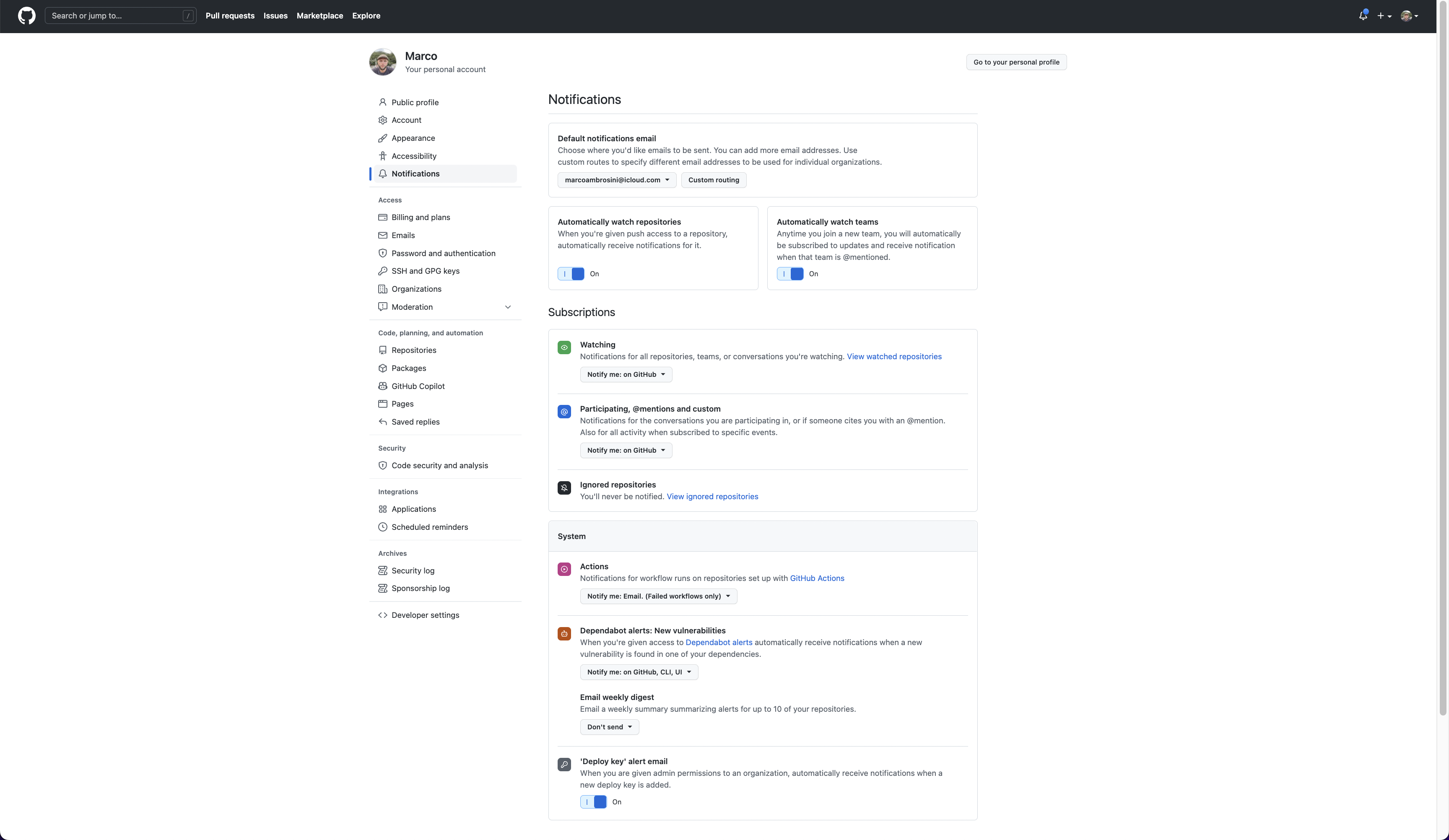The height and width of the screenshot is (840, 1449).
Task: Select the Watching eye icon in Subscriptions
Action: [564, 347]
